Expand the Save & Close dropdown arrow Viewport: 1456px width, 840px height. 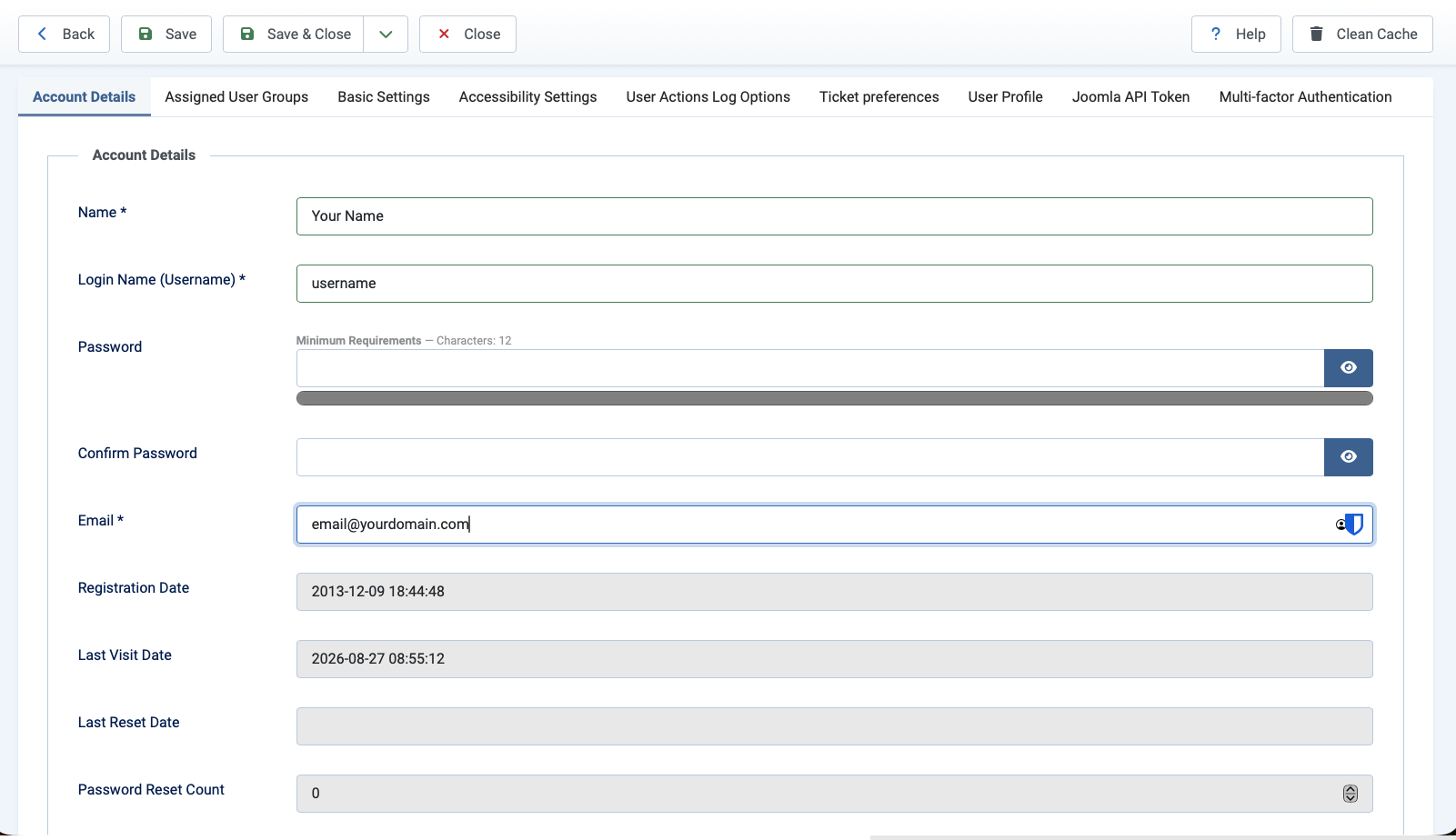click(x=386, y=34)
